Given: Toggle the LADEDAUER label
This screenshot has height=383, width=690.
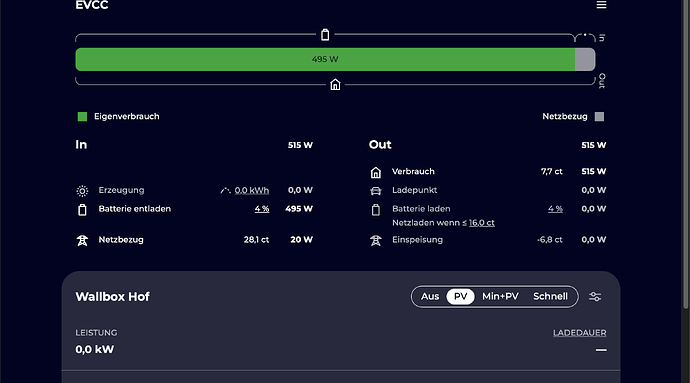Looking at the screenshot, I should [580, 333].
